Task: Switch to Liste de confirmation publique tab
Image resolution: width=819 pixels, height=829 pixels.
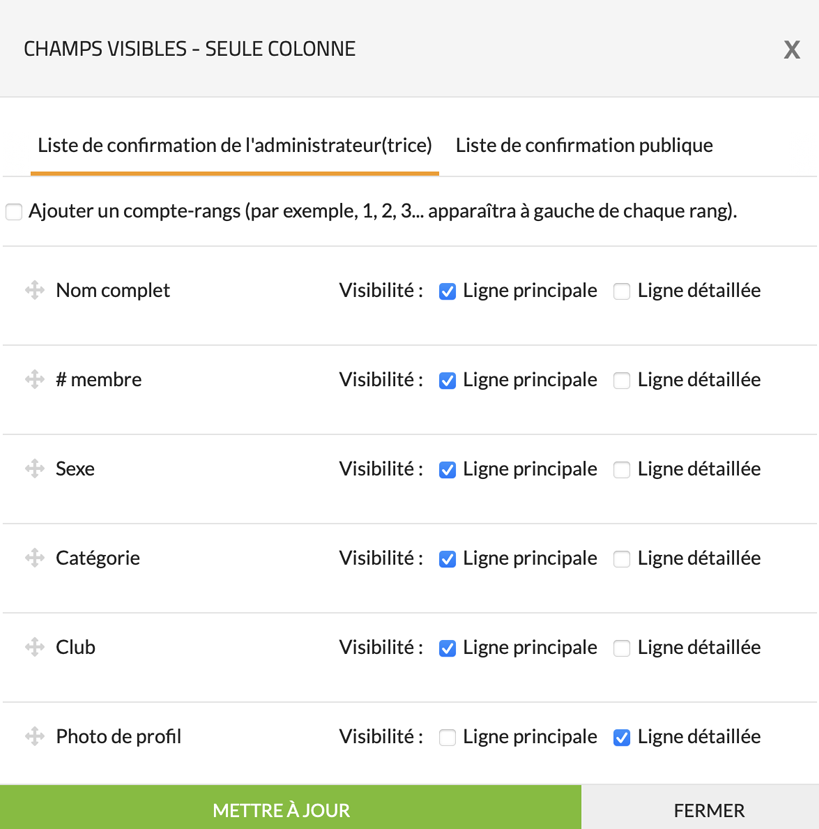Action: click(584, 145)
